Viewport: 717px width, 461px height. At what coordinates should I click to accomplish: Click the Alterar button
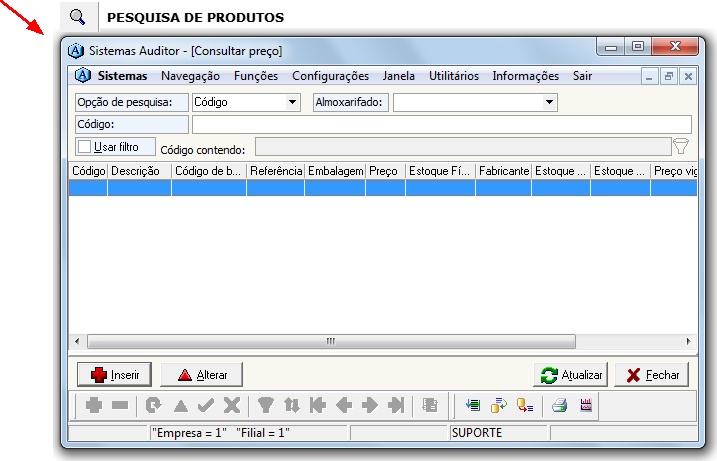201,375
